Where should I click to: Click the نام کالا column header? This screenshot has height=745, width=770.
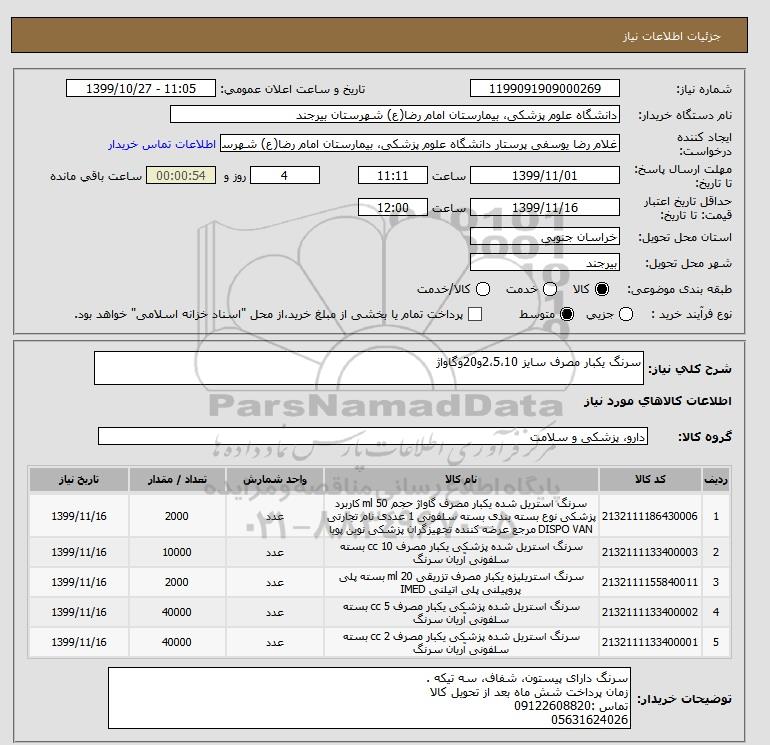[x=461, y=479]
